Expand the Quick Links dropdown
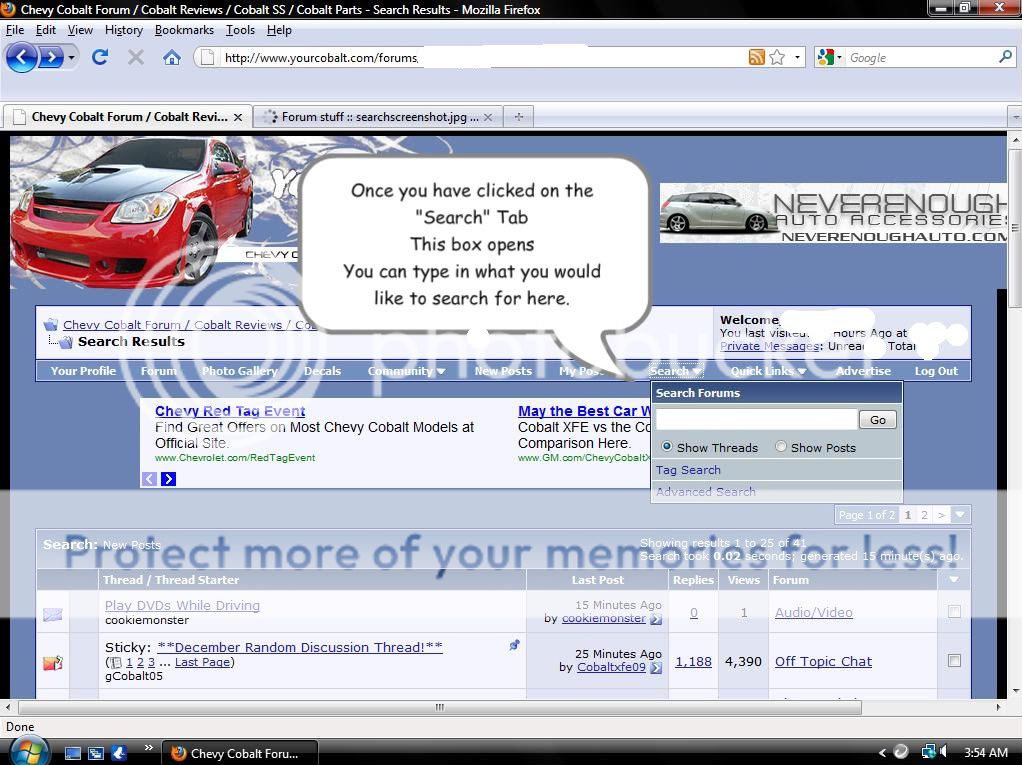 pyautogui.click(x=768, y=371)
